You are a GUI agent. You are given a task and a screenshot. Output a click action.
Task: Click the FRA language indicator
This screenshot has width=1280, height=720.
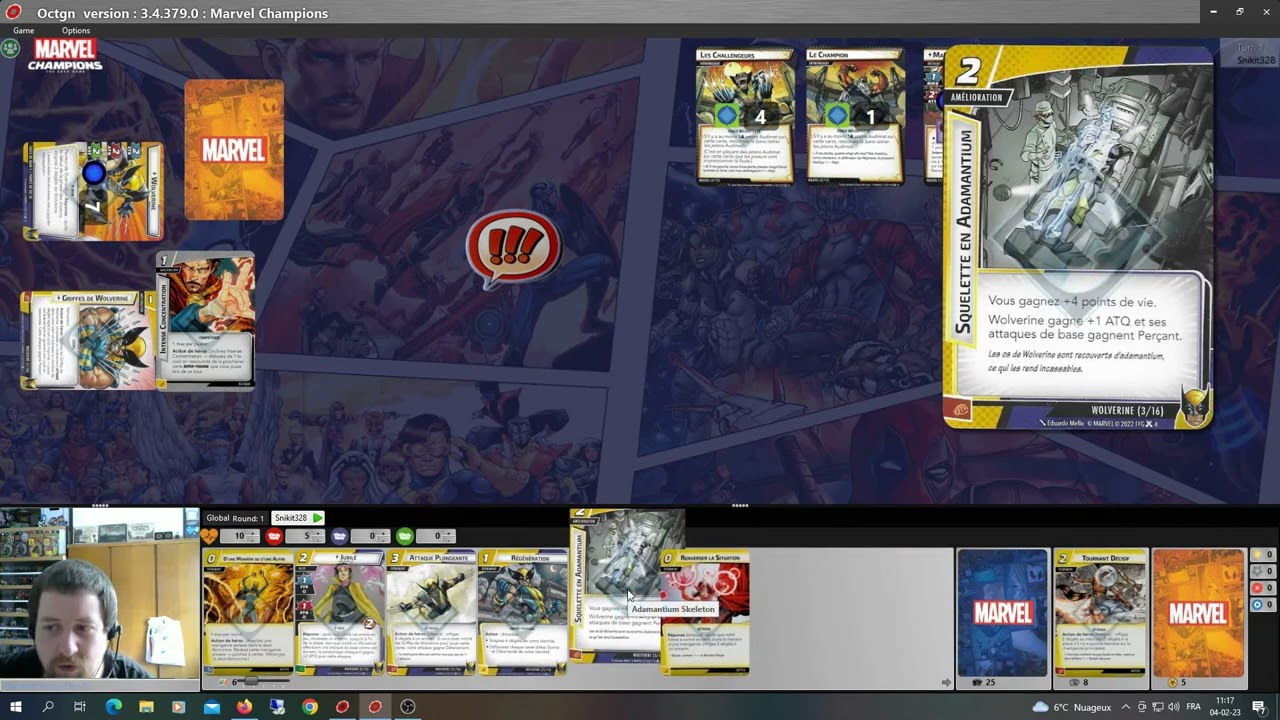pos(1193,707)
